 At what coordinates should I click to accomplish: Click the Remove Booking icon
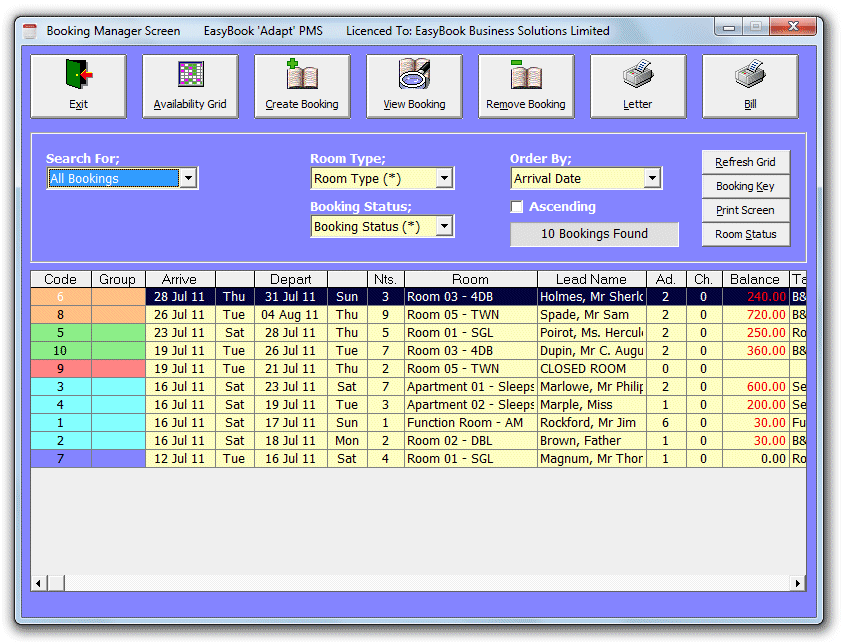click(x=526, y=77)
